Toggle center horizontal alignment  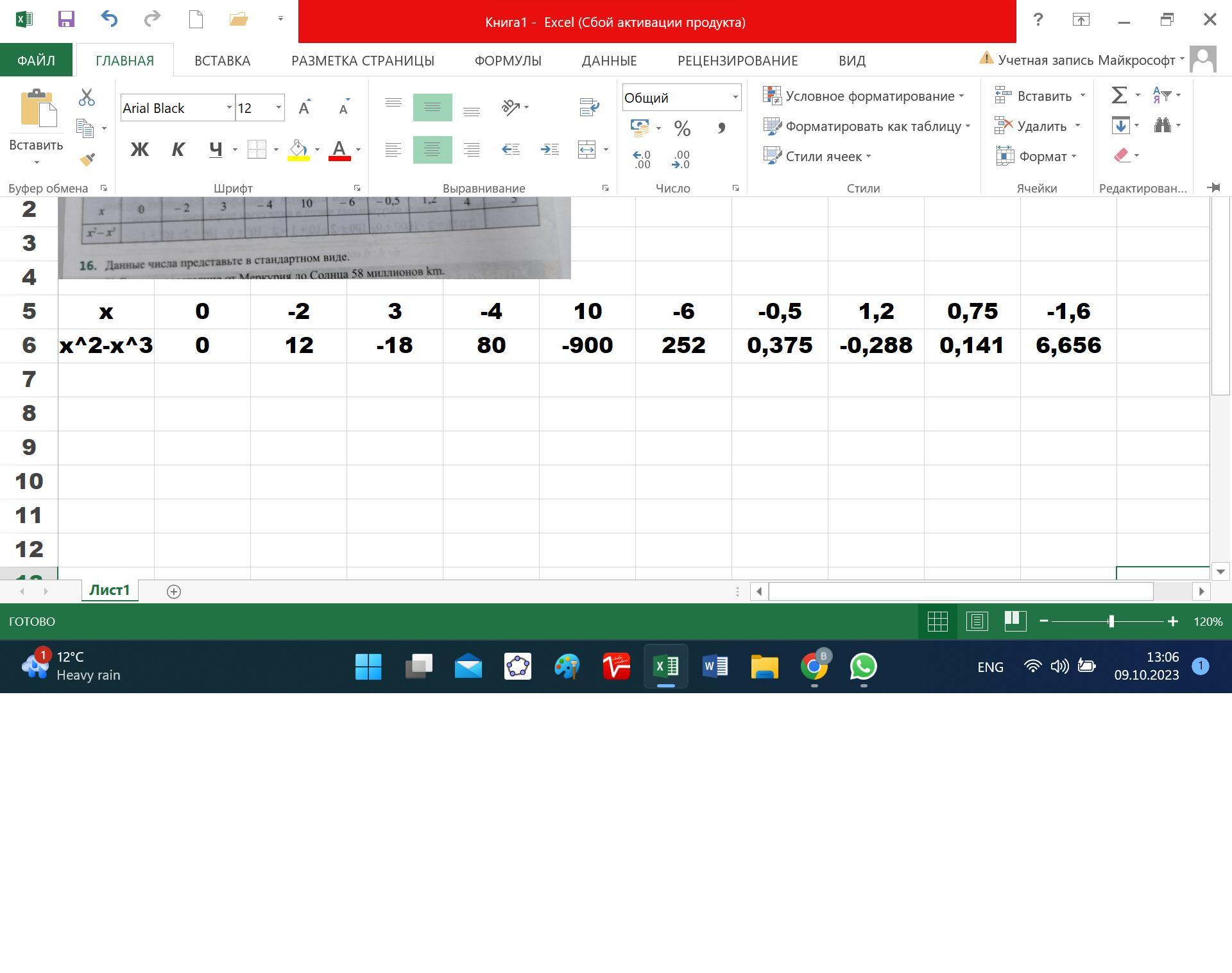pos(432,150)
